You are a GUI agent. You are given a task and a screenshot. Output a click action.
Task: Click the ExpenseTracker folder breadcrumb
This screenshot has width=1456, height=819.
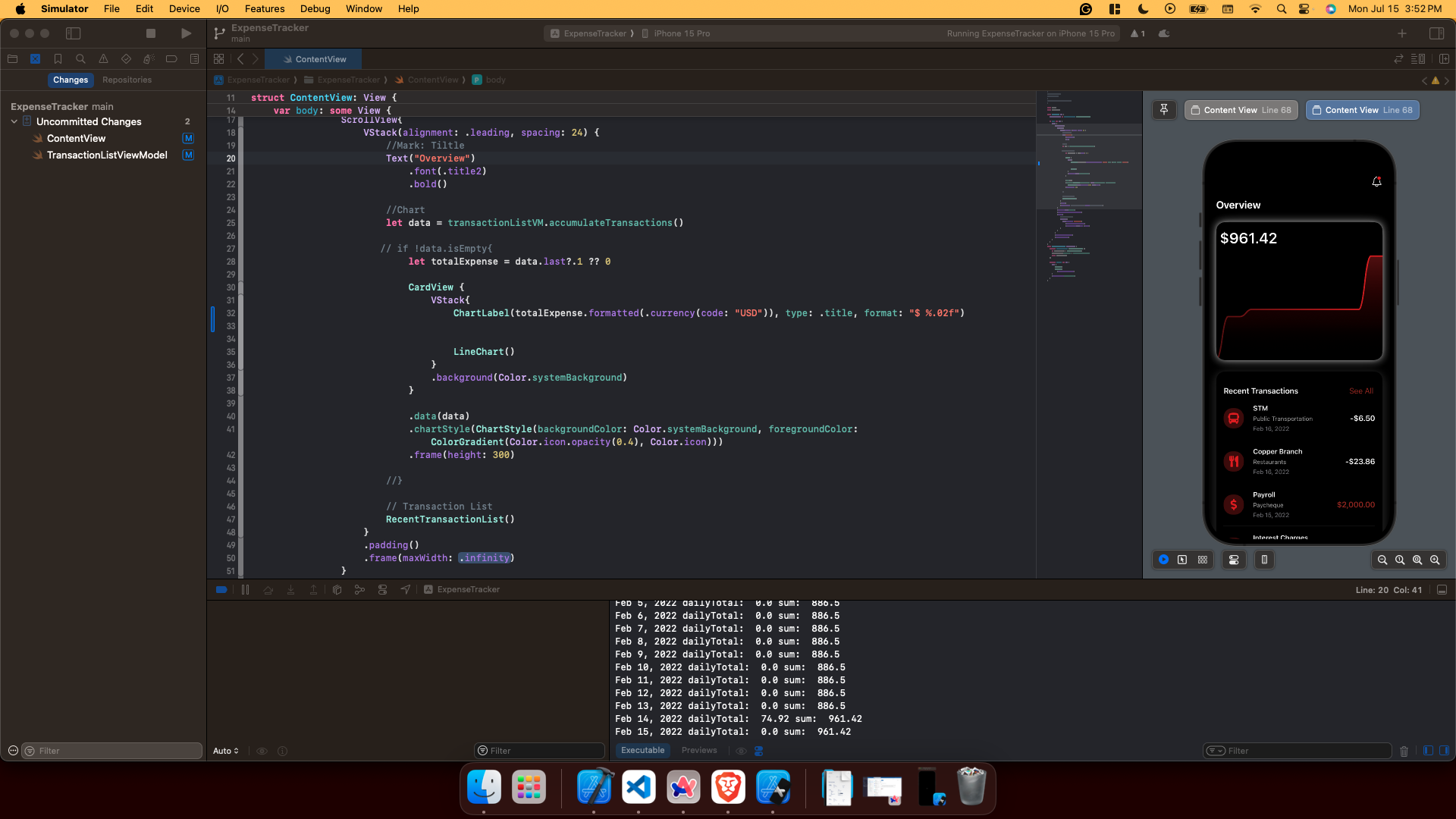pyautogui.click(x=343, y=80)
